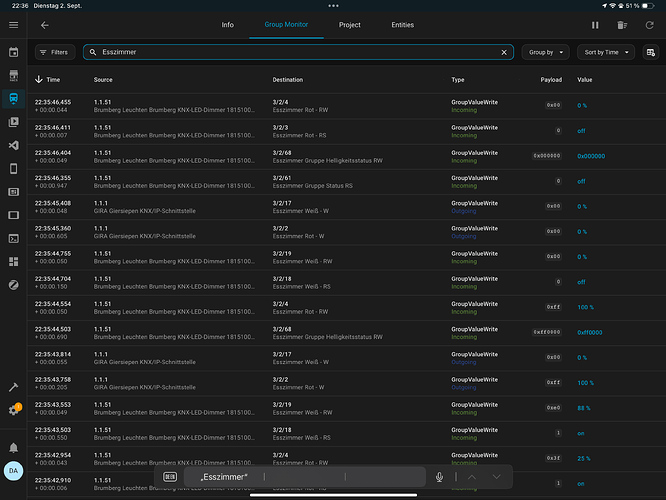Open the VS Code editor sidebar icon

(x=14, y=145)
